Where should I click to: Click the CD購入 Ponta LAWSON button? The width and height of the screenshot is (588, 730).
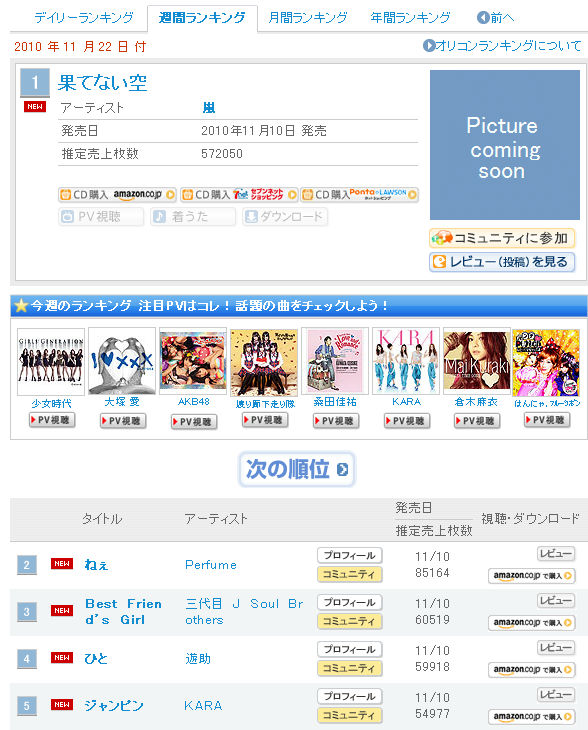point(359,195)
